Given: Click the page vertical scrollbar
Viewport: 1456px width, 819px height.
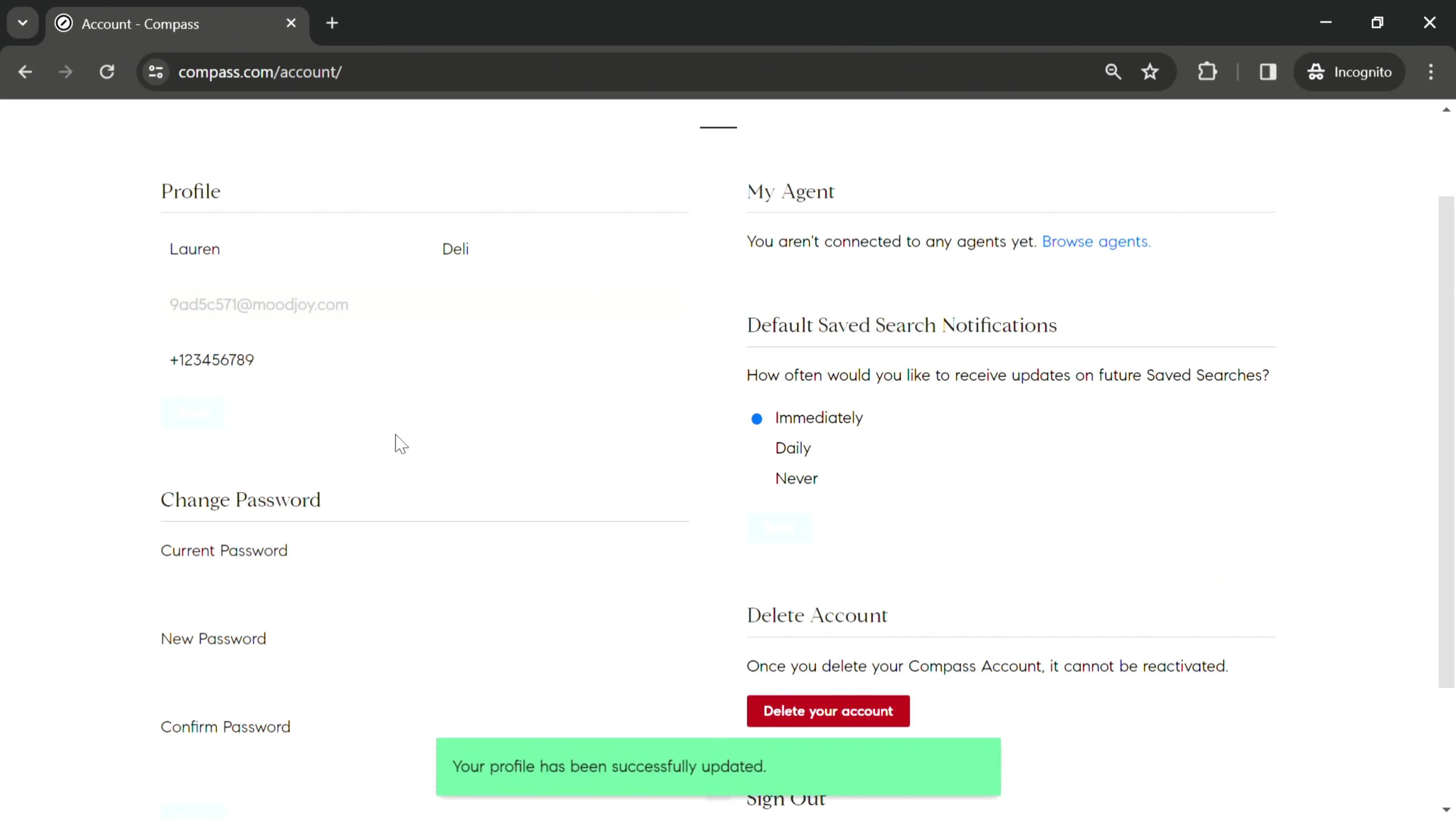Looking at the screenshot, I should tap(1446, 442).
